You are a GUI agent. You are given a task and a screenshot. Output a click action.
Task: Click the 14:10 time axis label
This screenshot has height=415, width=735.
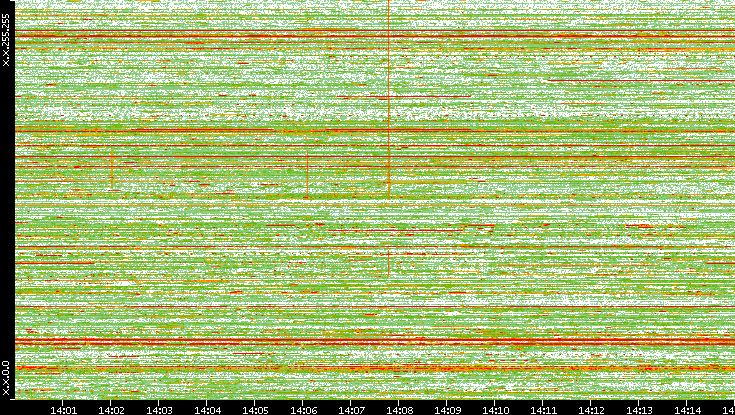point(495,410)
